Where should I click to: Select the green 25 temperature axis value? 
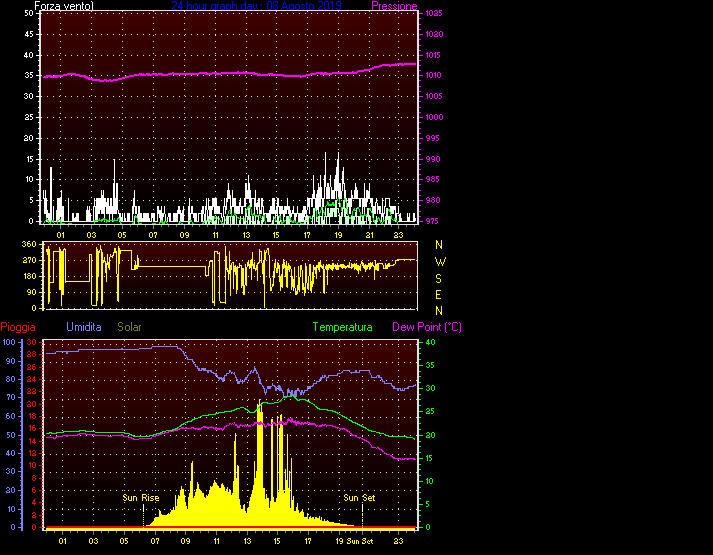tap(430, 412)
